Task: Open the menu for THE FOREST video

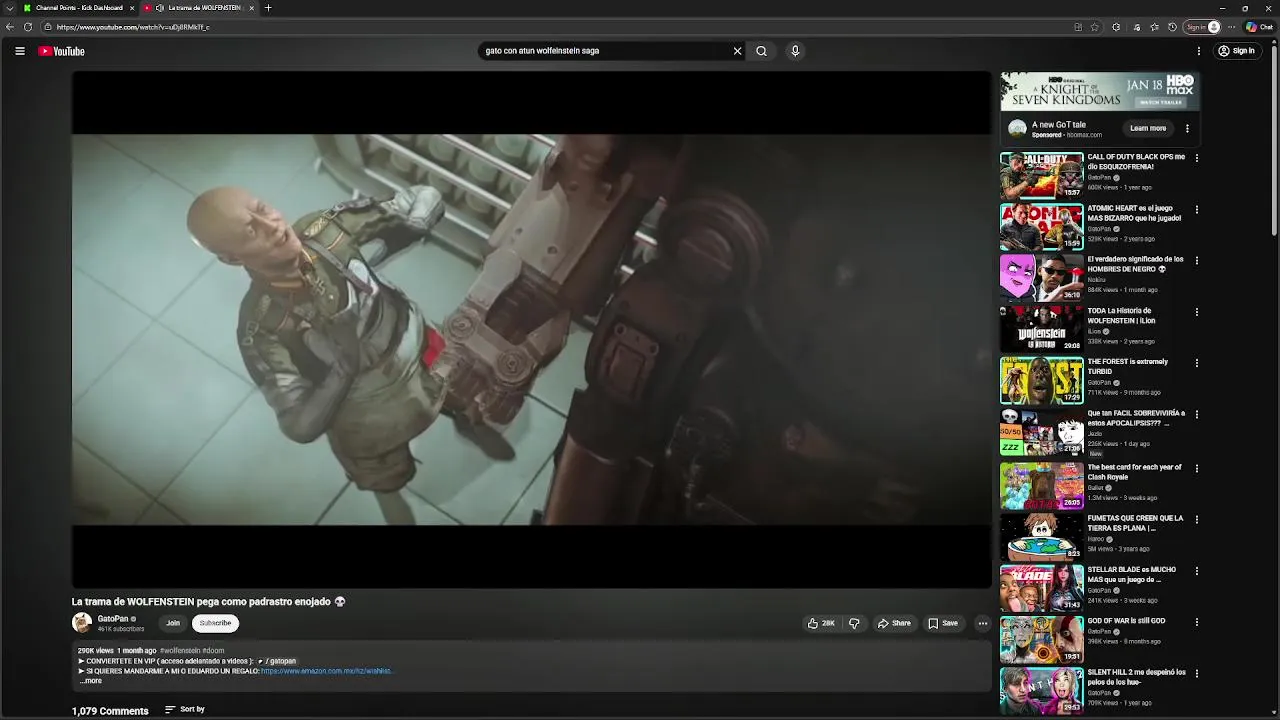Action: [x=1196, y=364]
